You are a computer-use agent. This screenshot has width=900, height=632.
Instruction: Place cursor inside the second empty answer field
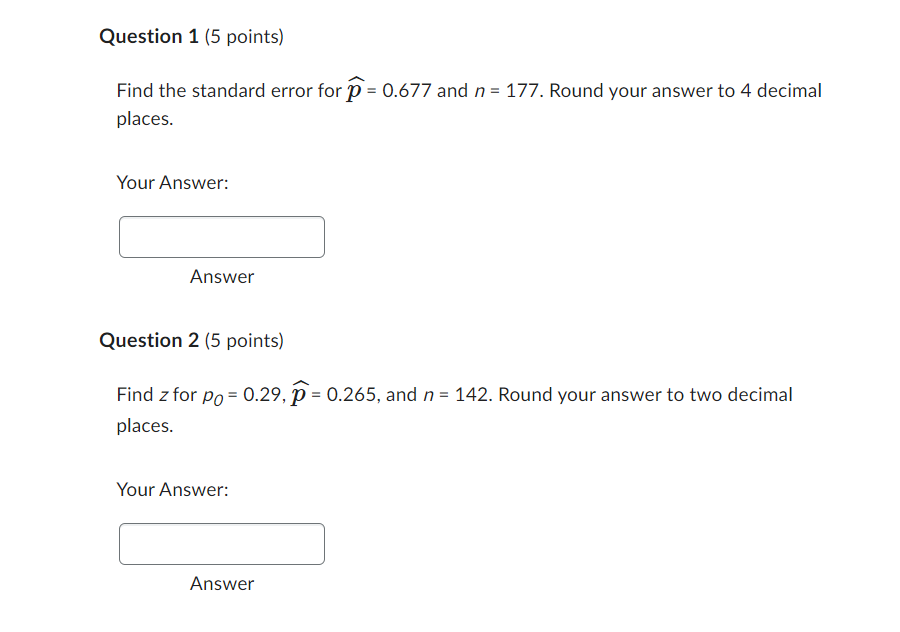click(x=221, y=544)
